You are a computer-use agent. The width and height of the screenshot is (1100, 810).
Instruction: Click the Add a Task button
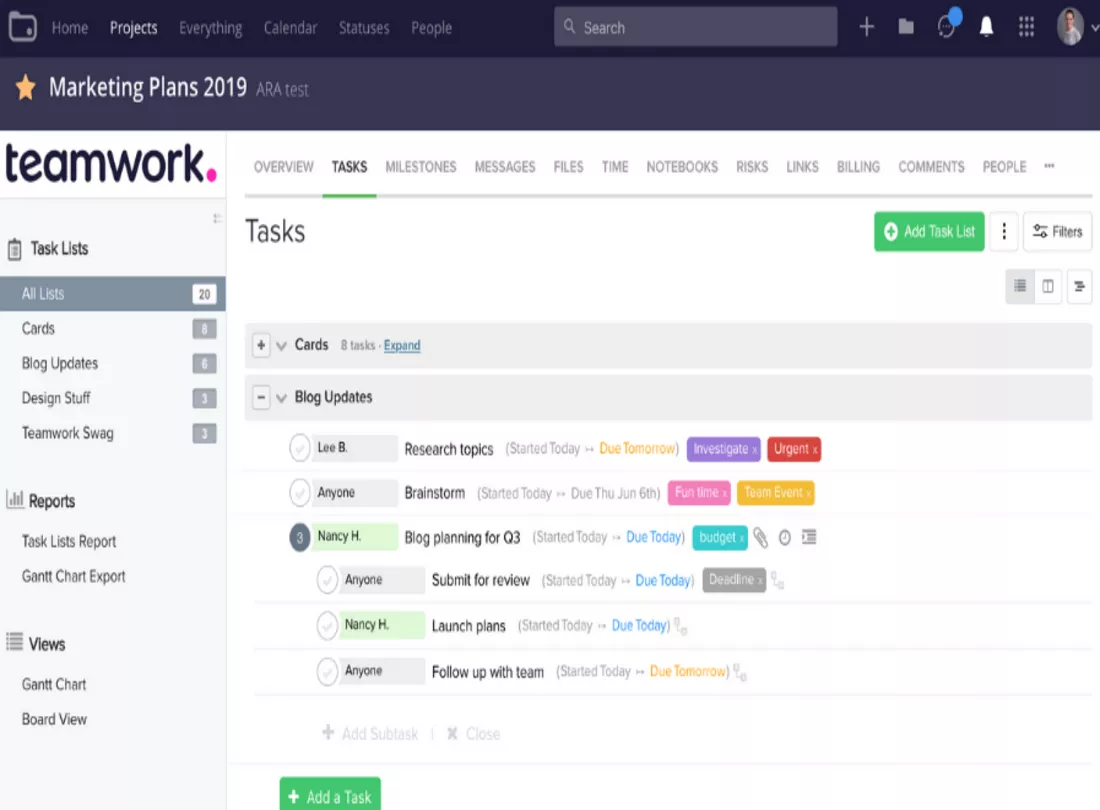330,795
